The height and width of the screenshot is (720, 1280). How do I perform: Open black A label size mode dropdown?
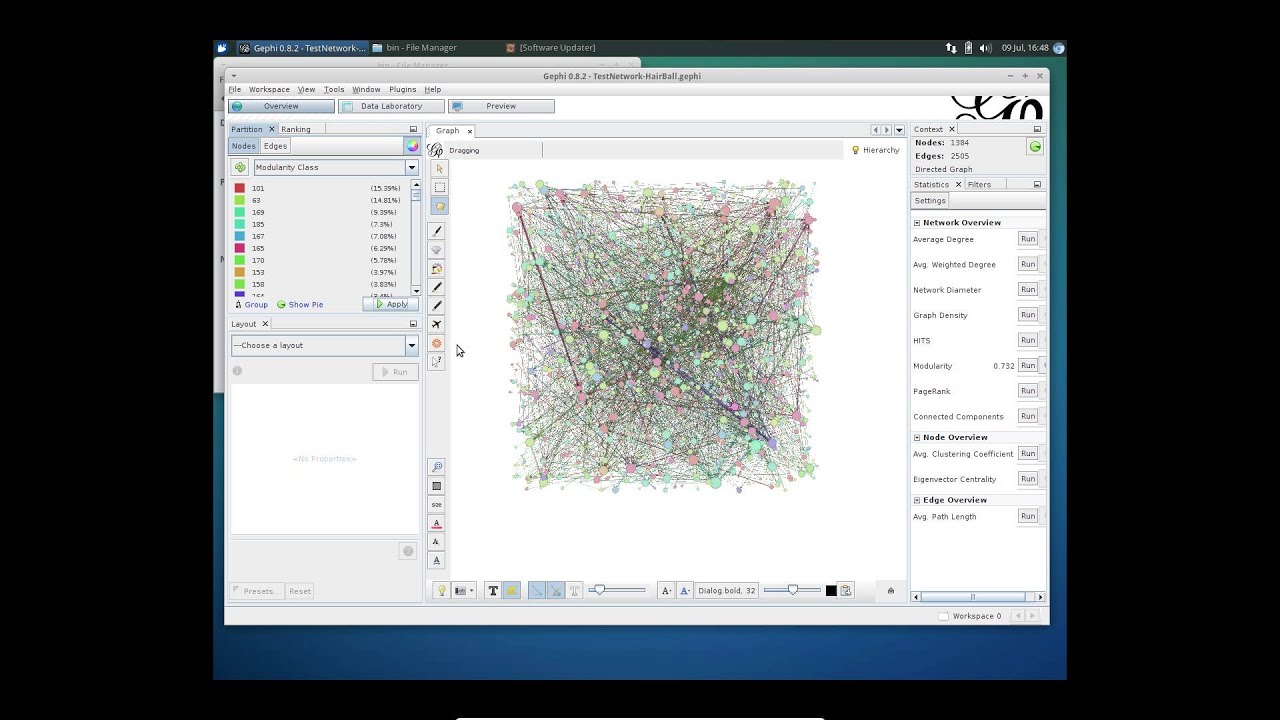point(666,591)
